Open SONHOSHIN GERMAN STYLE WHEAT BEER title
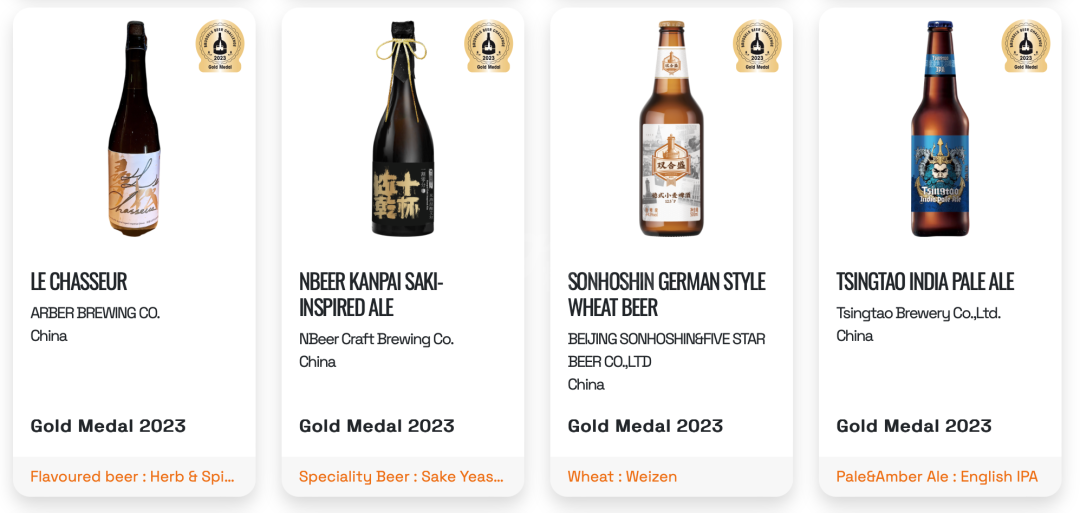Image resolution: width=1080 pixels, height=513 pixels. (667, 294)
